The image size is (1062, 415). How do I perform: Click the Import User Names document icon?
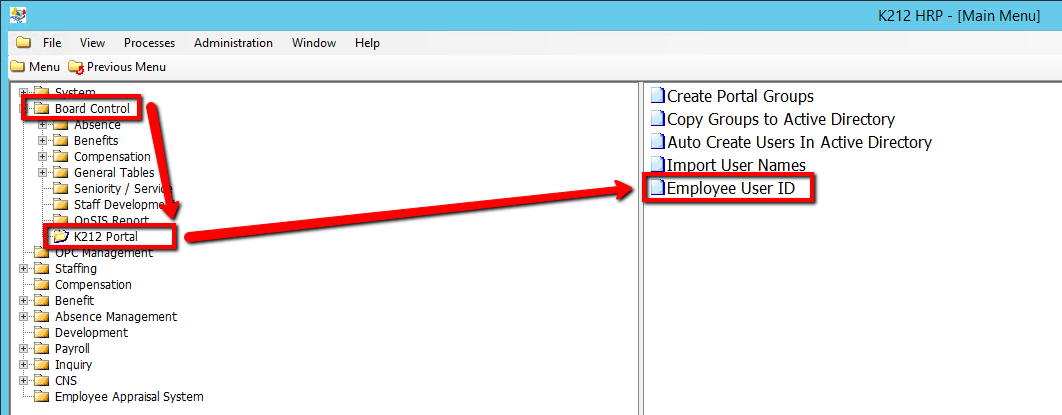pyautogui.click(x=657, y=165)
